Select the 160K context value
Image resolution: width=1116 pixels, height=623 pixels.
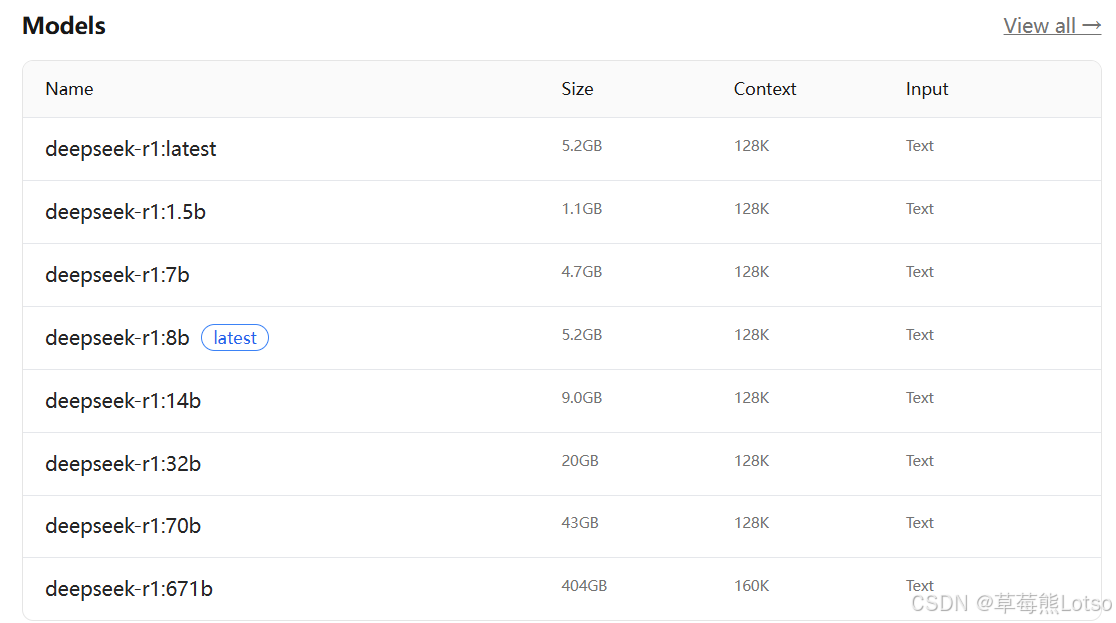click(752, 585)
